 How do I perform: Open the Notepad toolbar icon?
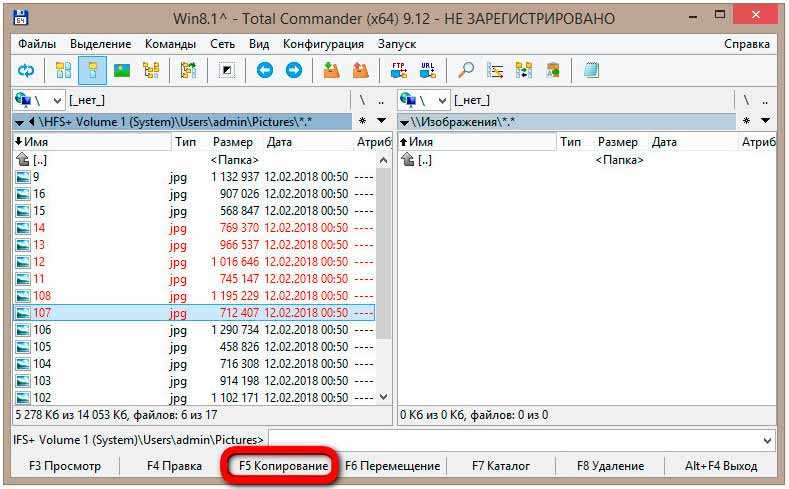[x=591, y=70]
